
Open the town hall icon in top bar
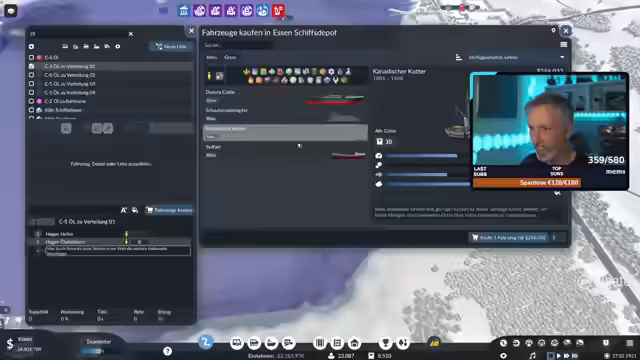(x=184, y=11)
